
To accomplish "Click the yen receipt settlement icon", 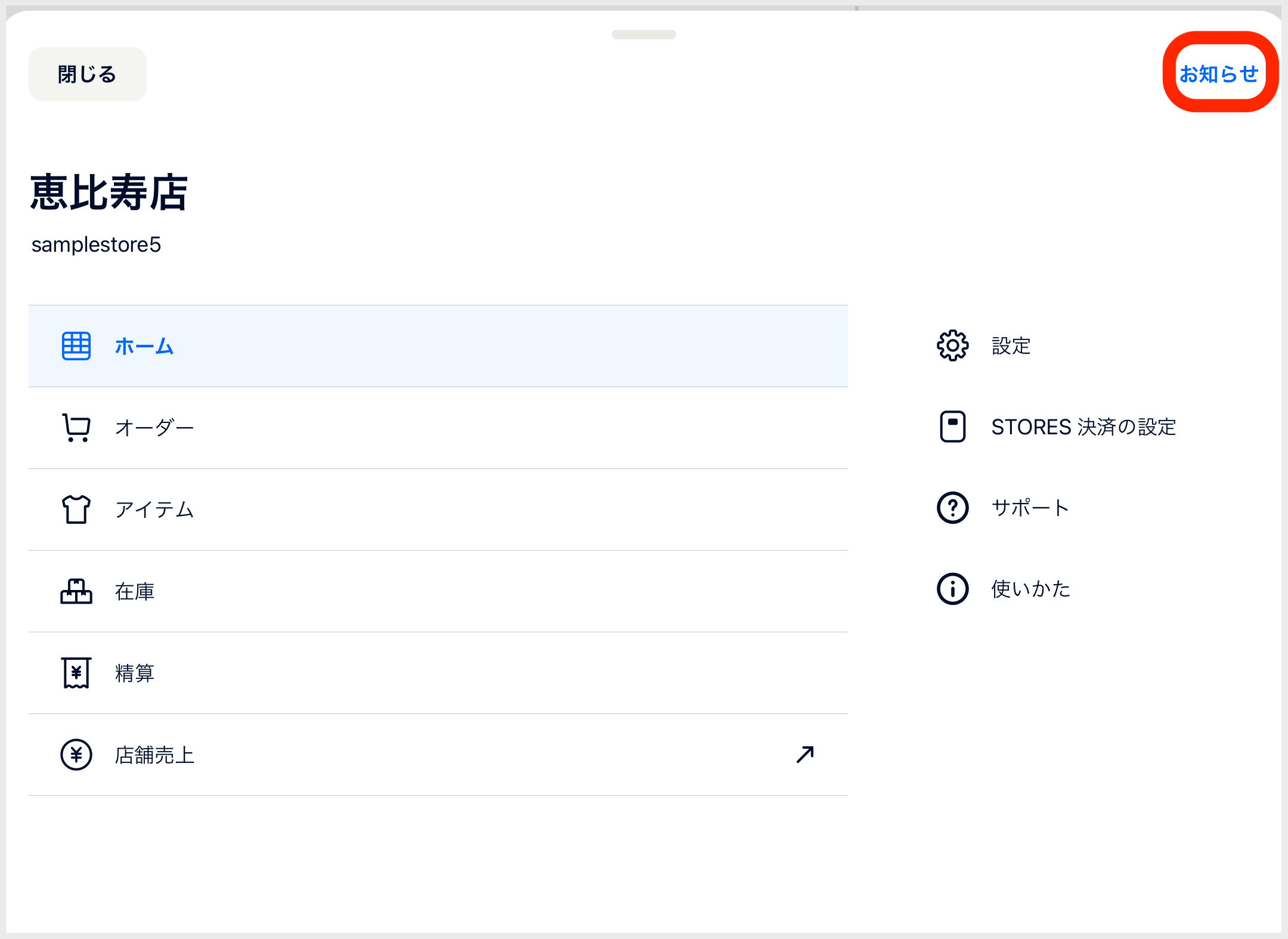I will click(76, 673).
